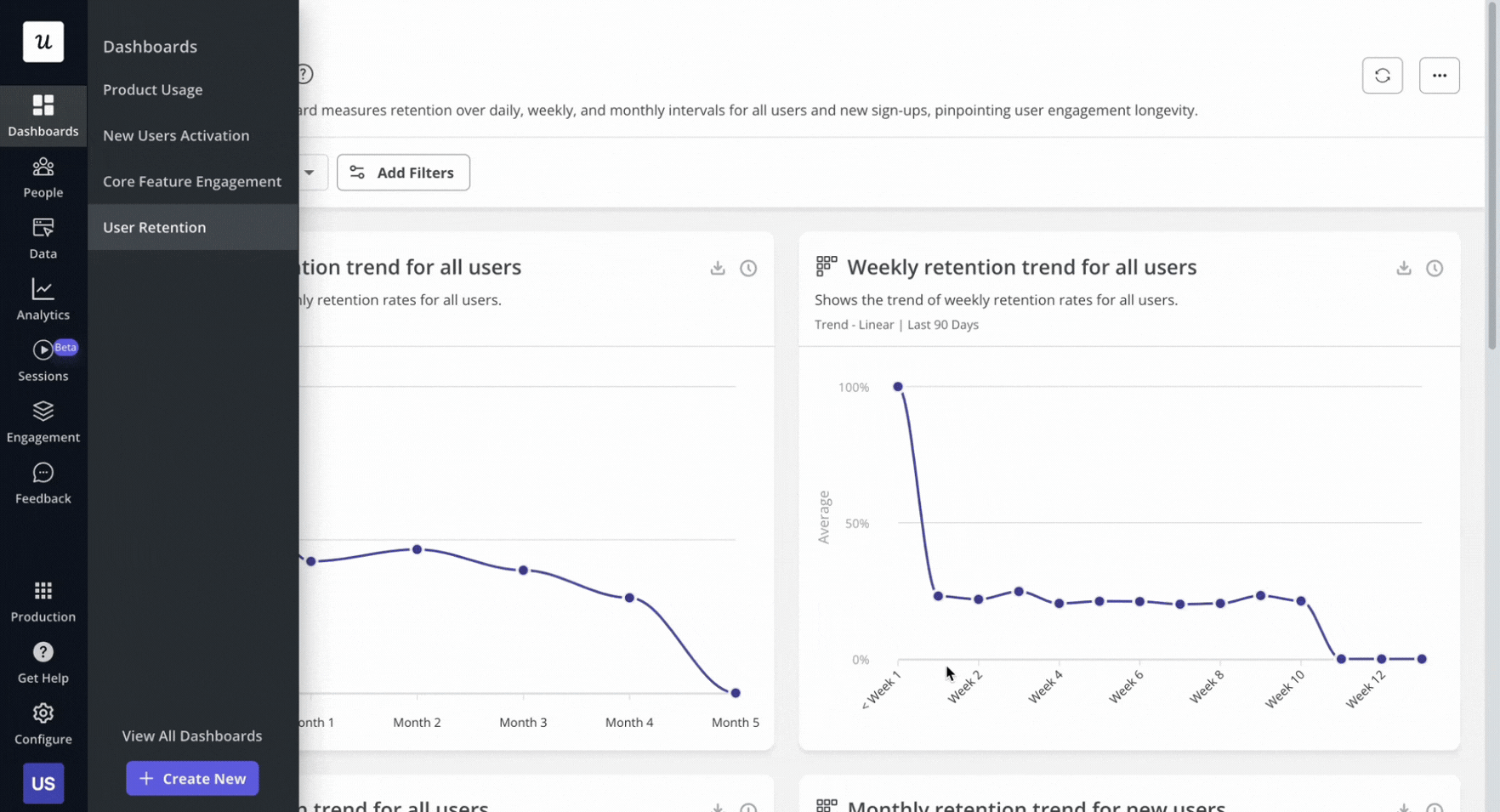Open time settings on the weekly retention card
Viewport: 1500px width, 812px height.
tap(1435, 268)
